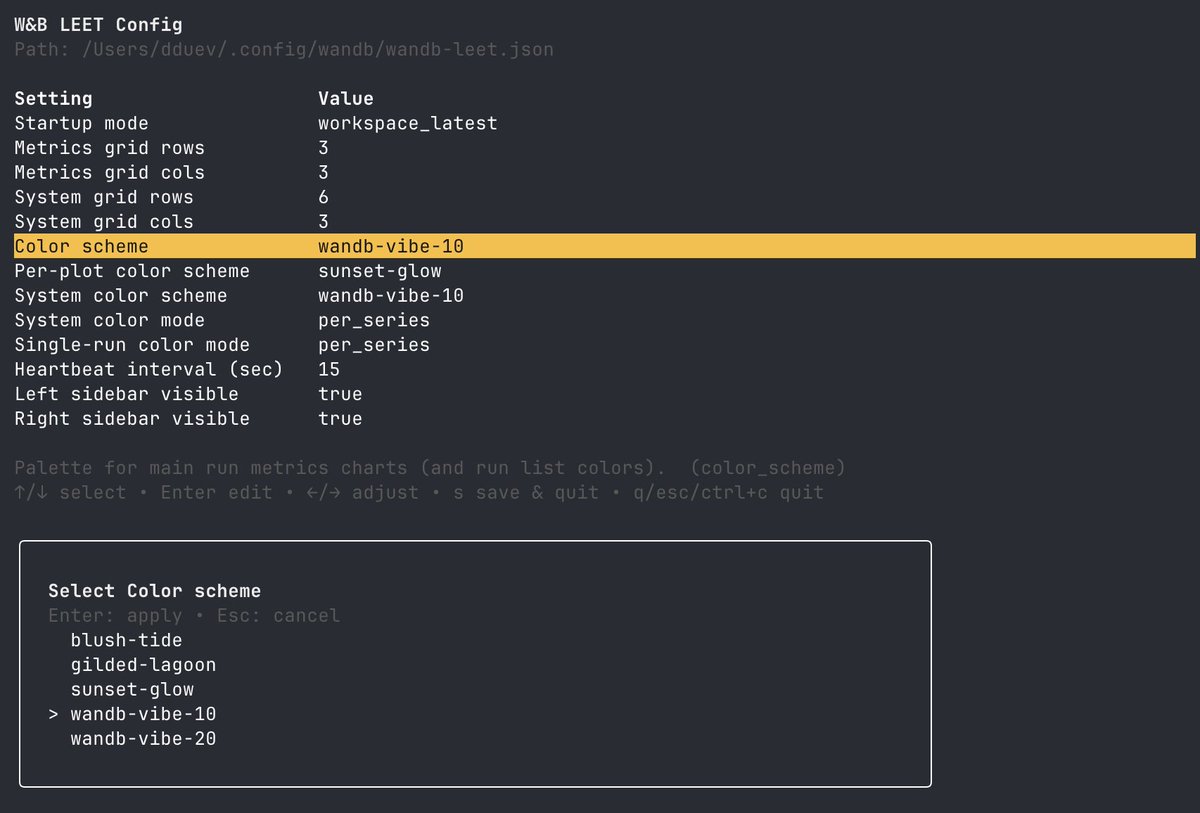Click the 'Esc: cancel' hint in popup

(278, 616)
